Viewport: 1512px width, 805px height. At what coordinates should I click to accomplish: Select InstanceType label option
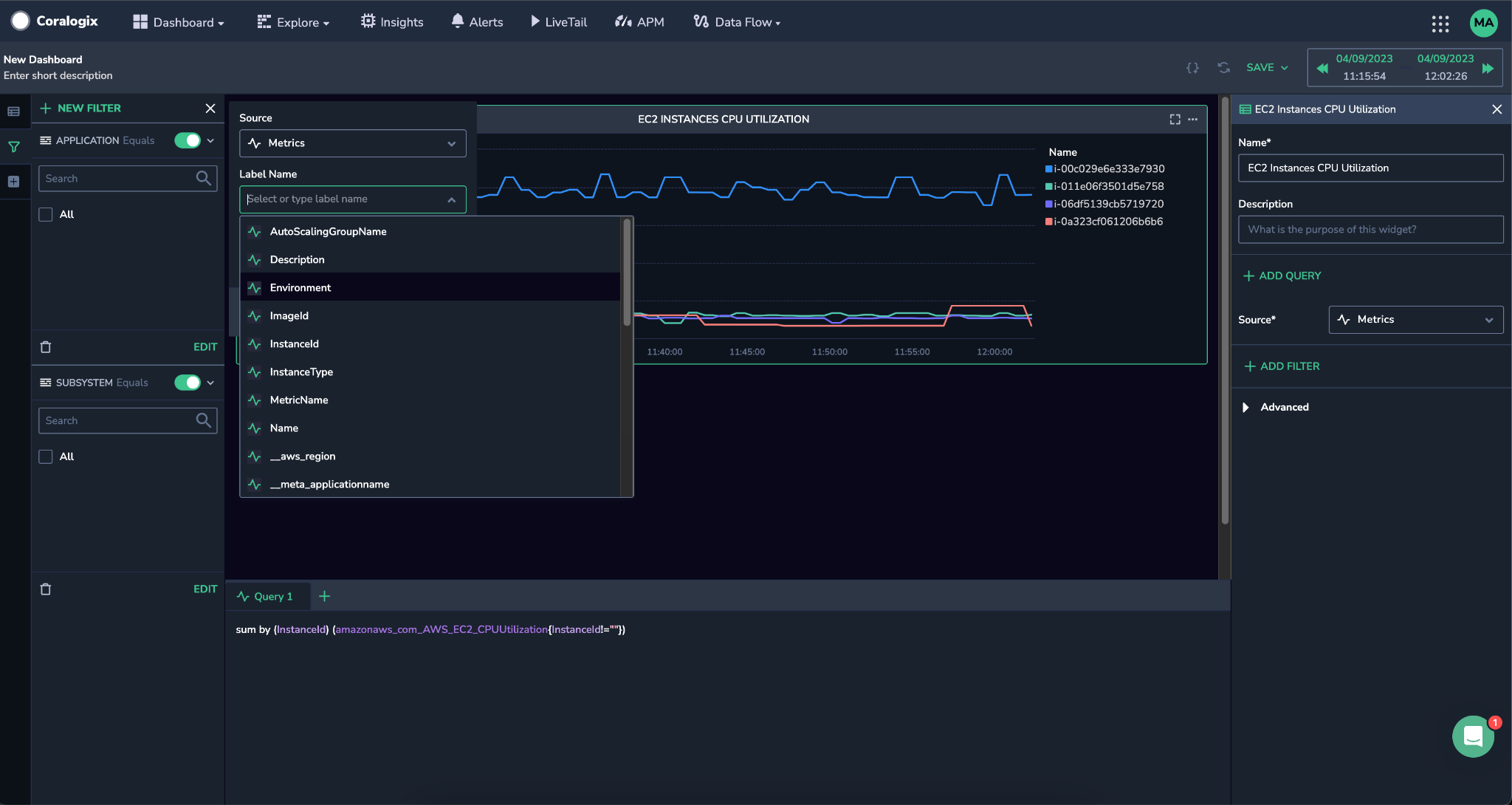point(430,371)
